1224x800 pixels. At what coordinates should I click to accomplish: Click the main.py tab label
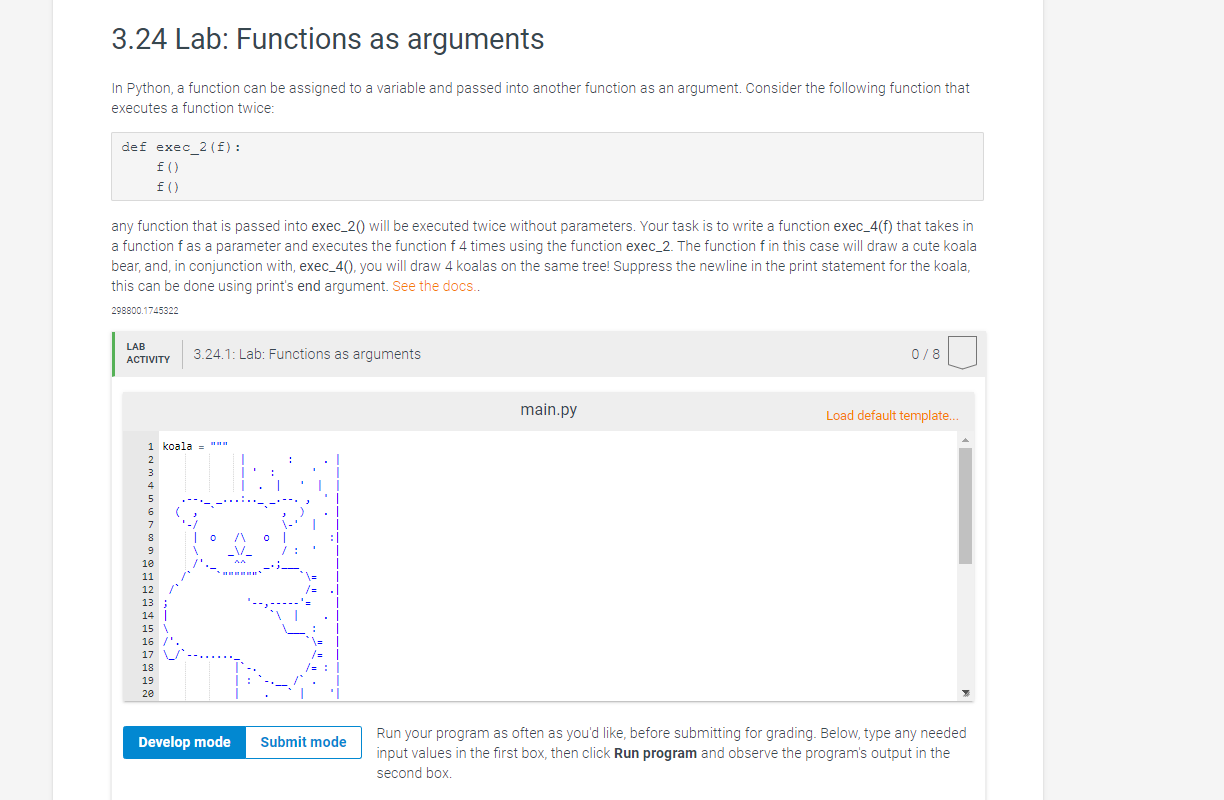pyautogui.click(x=548, y=409)
